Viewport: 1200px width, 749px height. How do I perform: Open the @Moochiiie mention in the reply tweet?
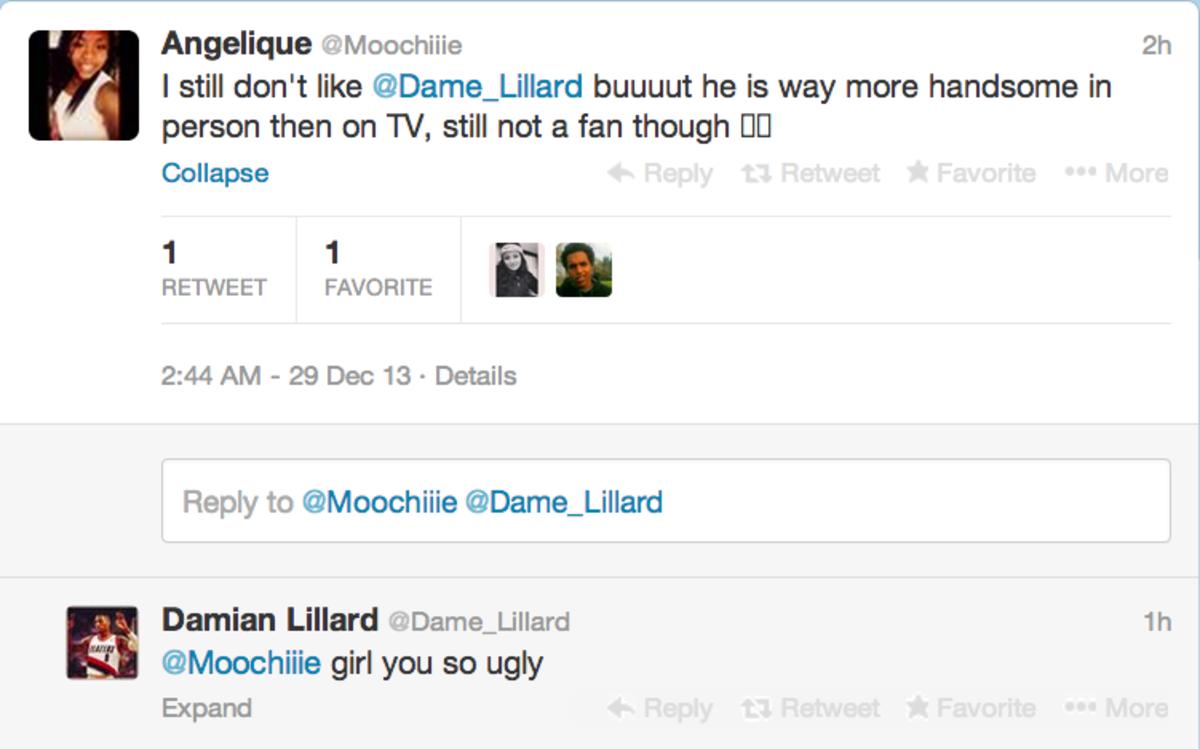pos(241,662)
